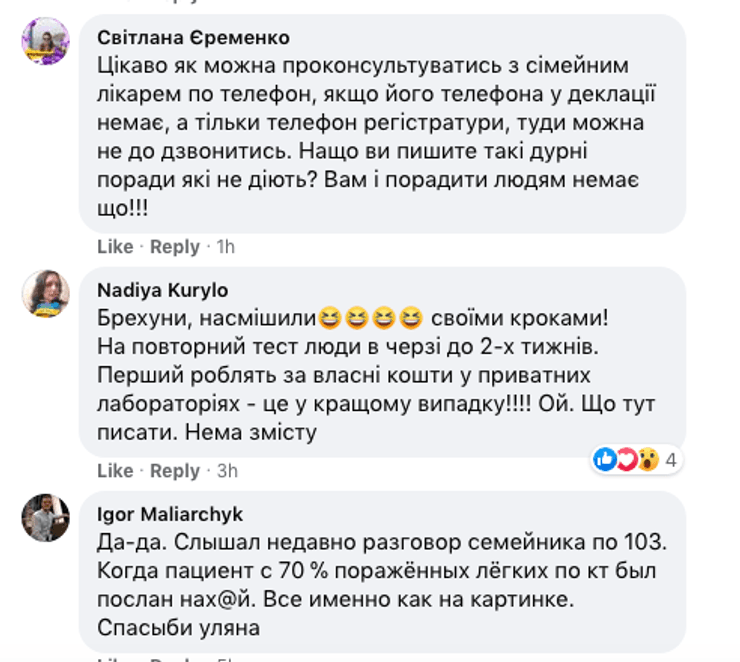Screen dimensions: 740x662
Task: Click the wow face reaction icon
Action: click(645, 460)
